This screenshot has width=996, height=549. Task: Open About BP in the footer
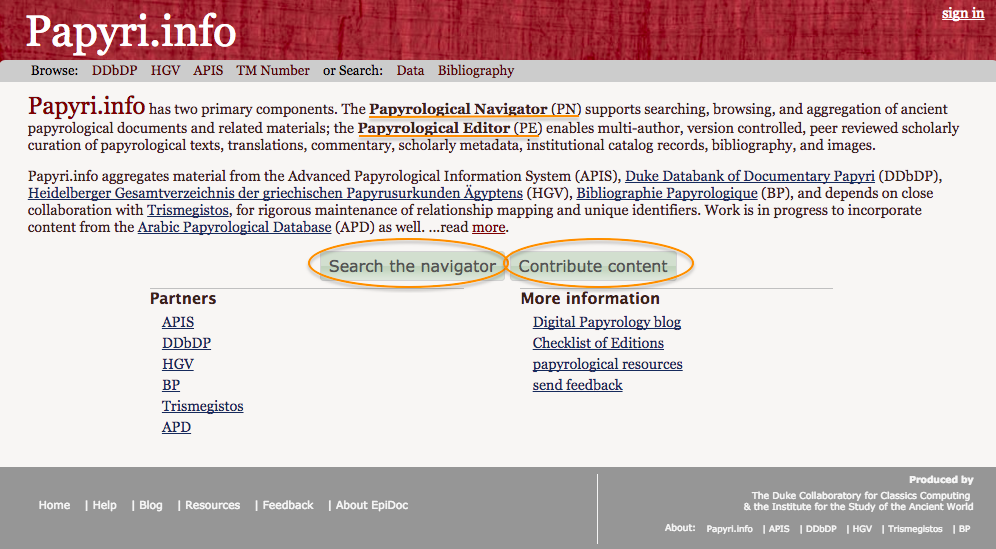[964, 529]
